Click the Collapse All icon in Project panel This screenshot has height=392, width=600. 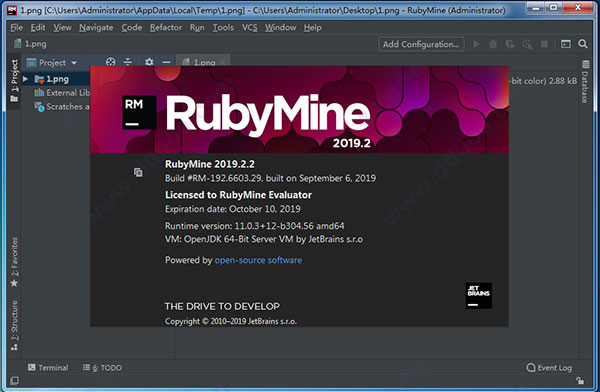click(x=128, y=62)
